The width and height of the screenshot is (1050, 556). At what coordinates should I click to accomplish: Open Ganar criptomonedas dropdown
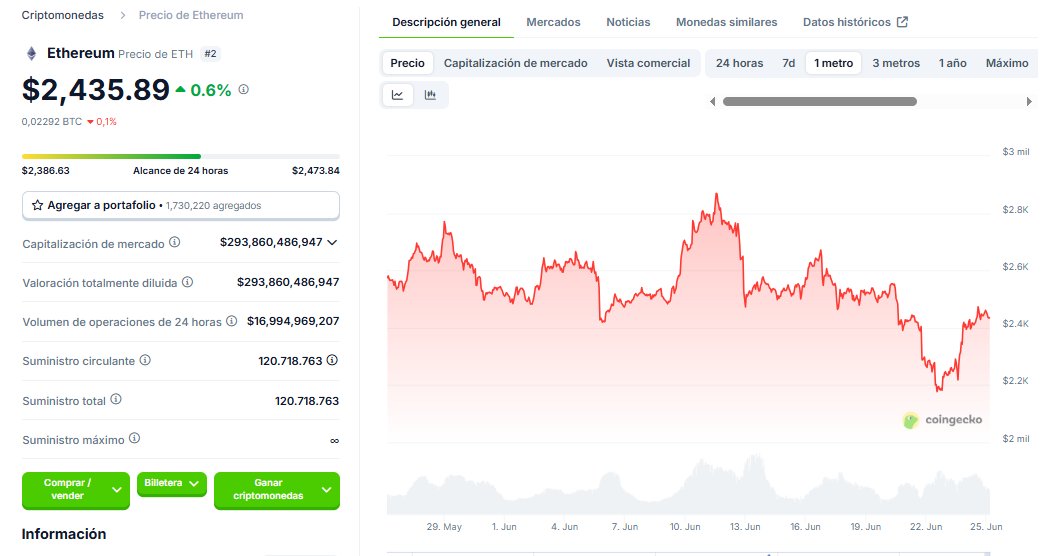click(277, 490)
